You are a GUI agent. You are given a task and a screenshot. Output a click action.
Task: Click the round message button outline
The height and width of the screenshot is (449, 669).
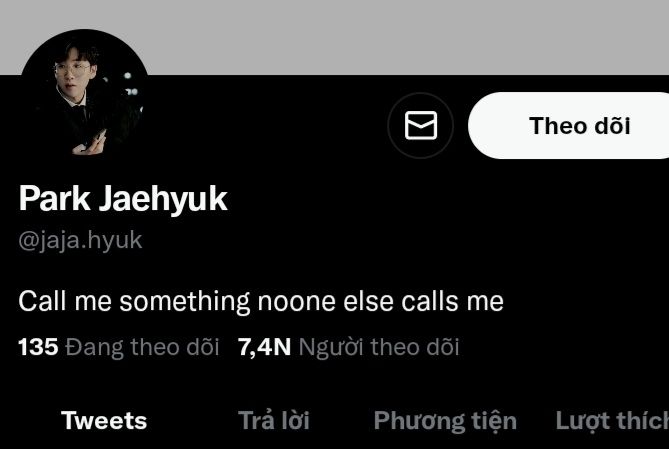pos(421,125)
